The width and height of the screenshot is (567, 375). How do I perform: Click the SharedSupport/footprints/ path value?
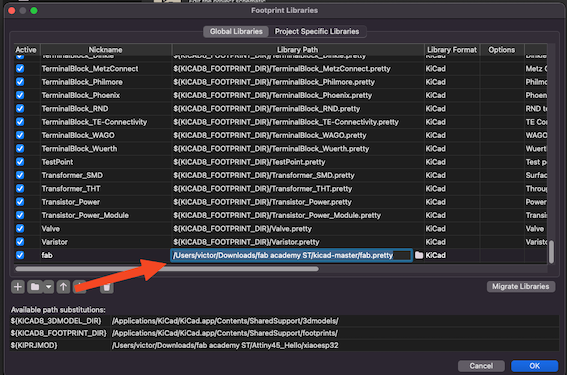coord(225,333)
